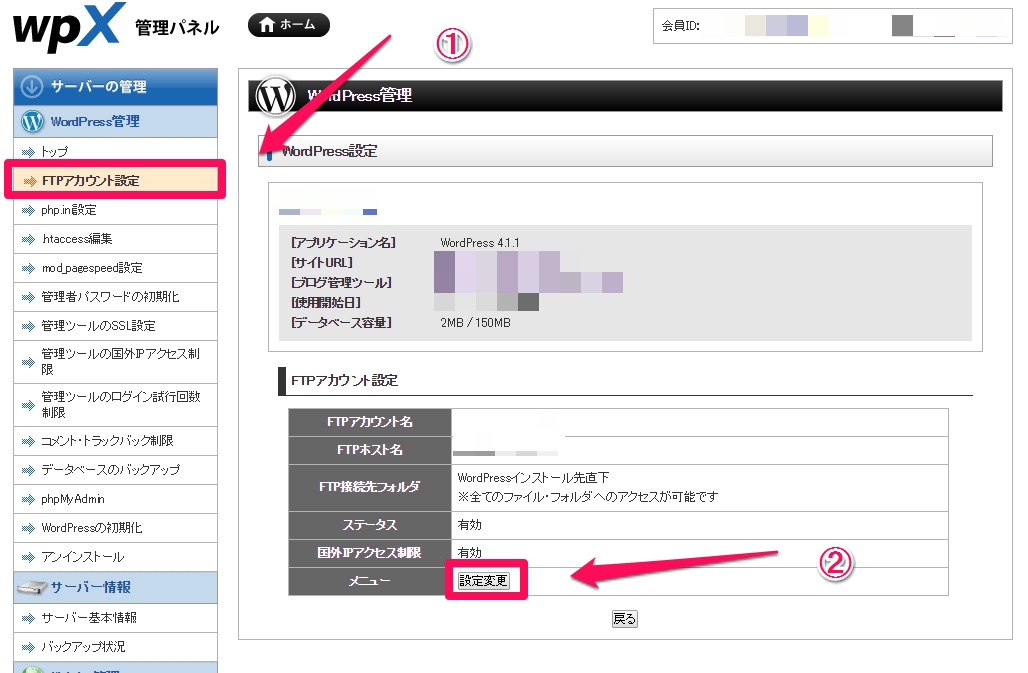This screenshot has width=1028, height=673.
Task: Click the 設定変更 button
Action: click(483, 581)
